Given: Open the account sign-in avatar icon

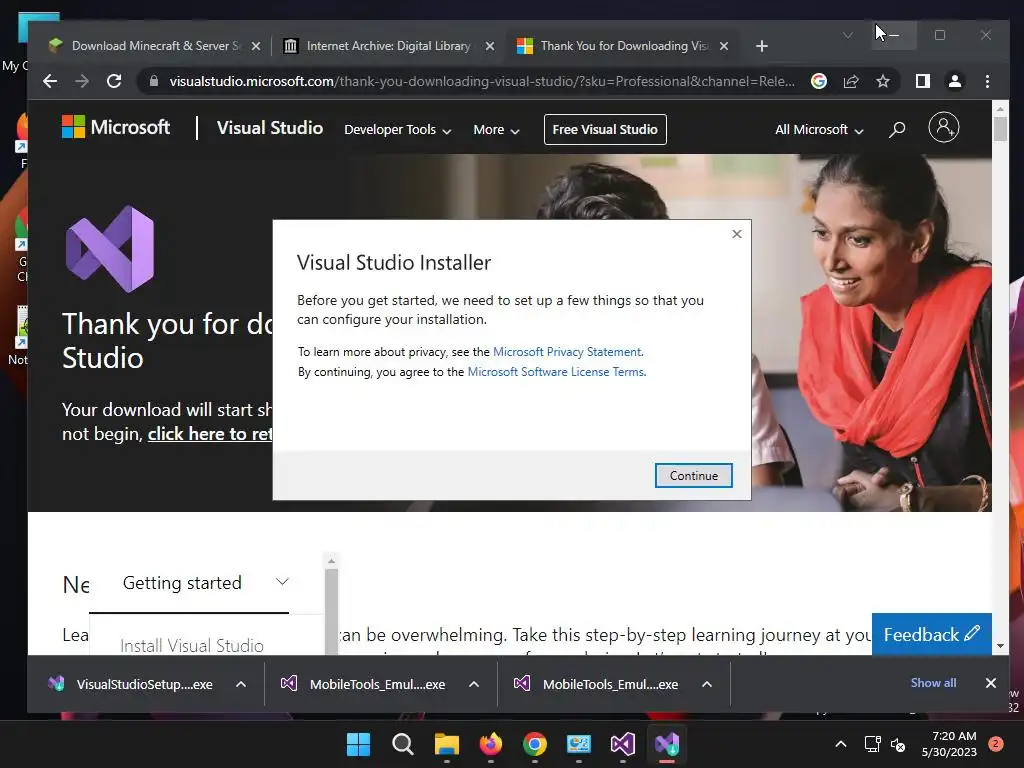Looking at the screenshot, I should tap(944, 127).
